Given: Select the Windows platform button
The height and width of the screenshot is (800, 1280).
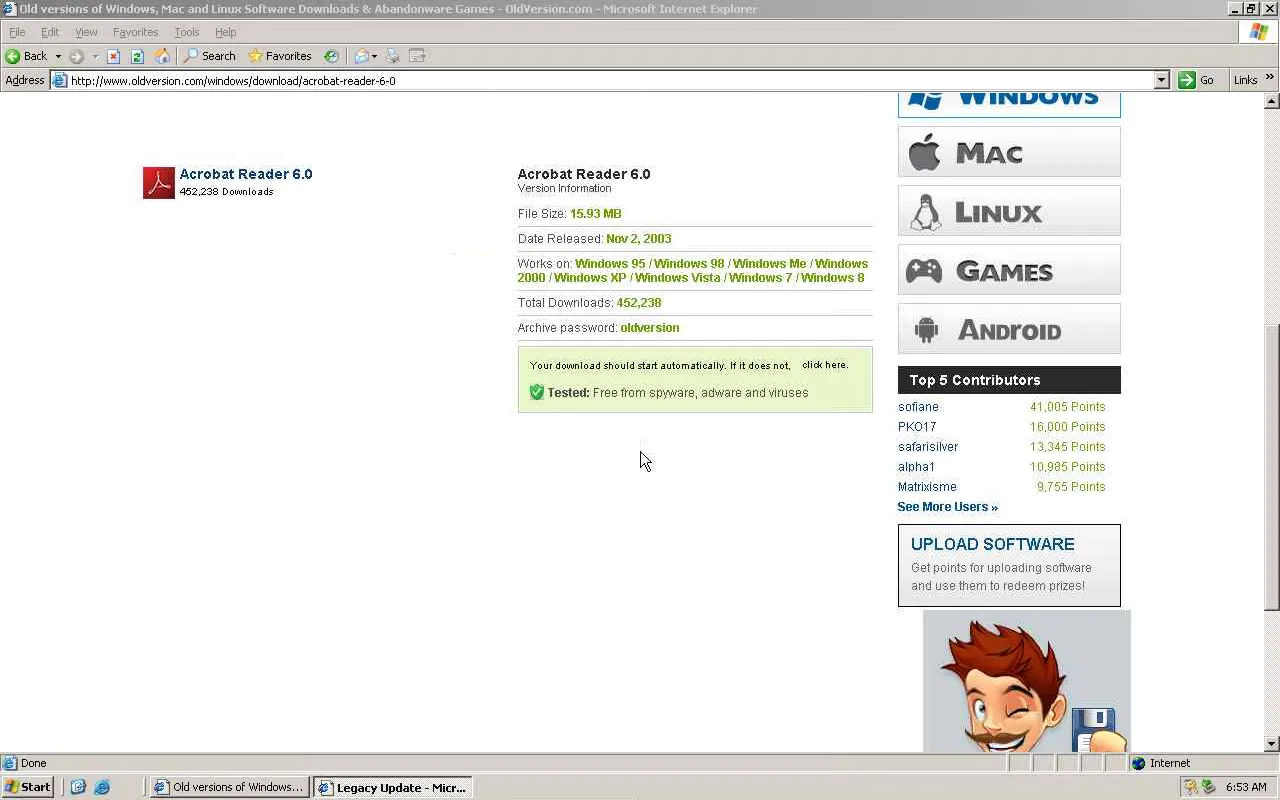Looking at the screenshot, I should coord(1009,104).
